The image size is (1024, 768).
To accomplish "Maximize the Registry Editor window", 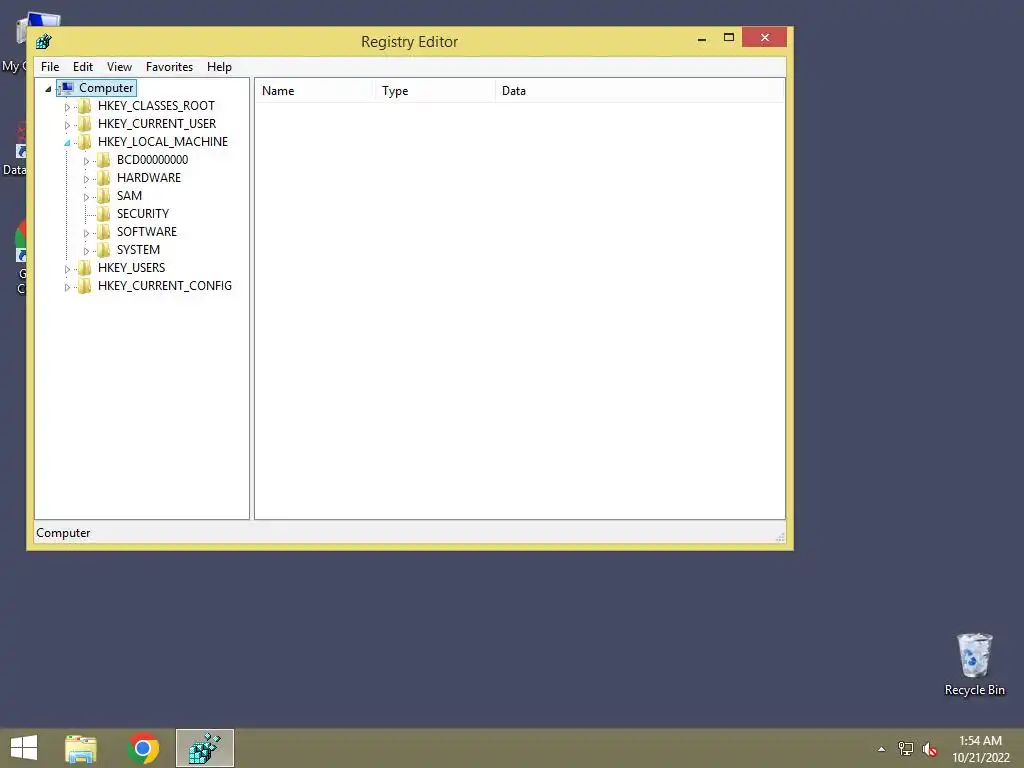I will click(729, 38).
